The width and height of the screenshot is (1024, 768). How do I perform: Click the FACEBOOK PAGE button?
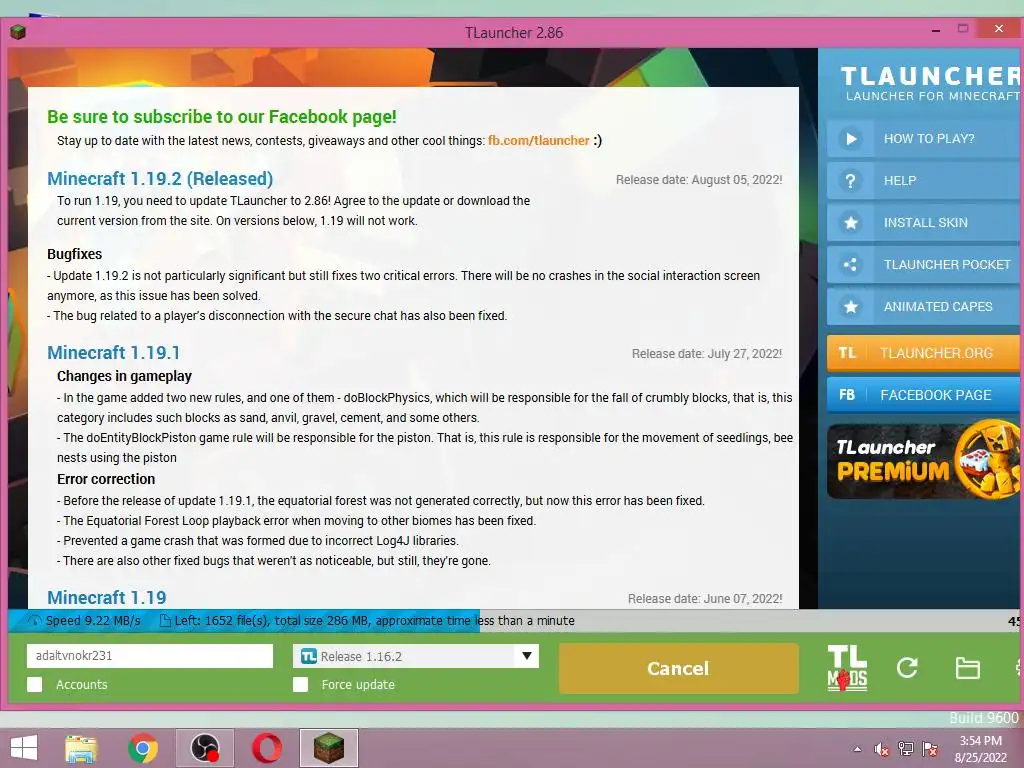tap(923, 394)
